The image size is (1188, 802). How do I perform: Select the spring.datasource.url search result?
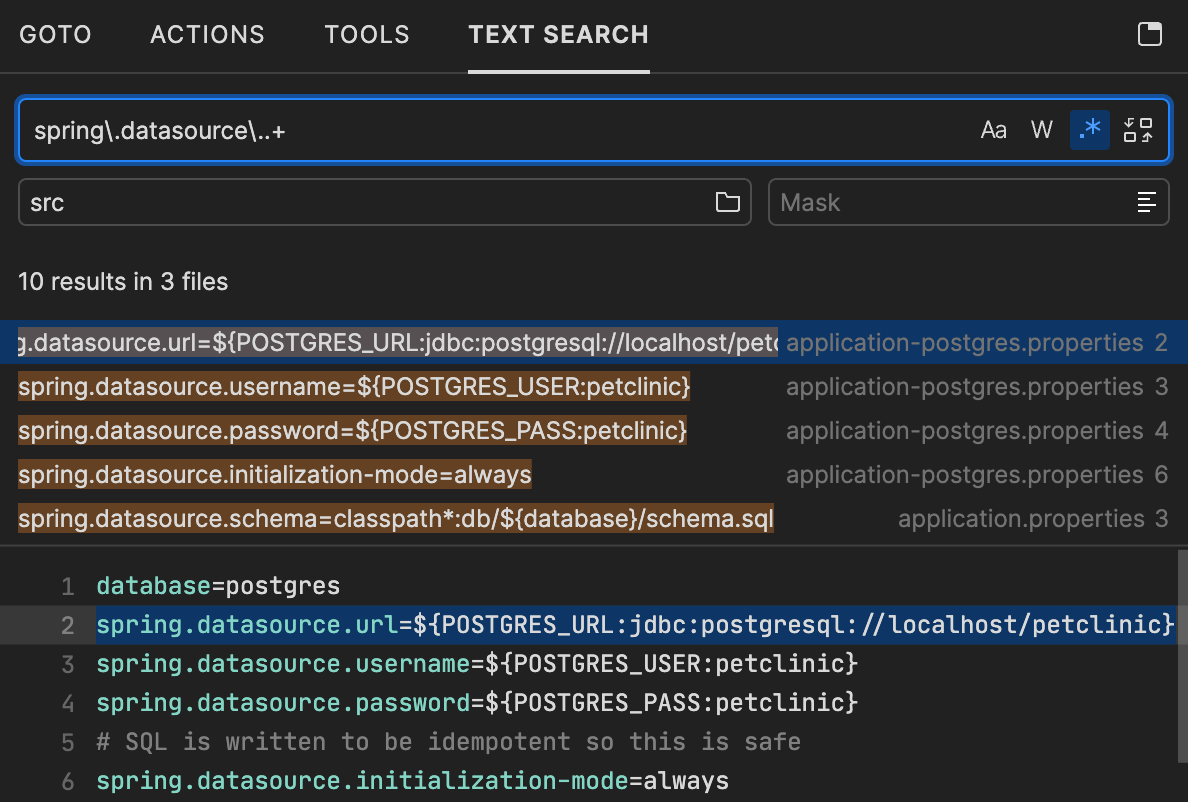pos(400,343)
